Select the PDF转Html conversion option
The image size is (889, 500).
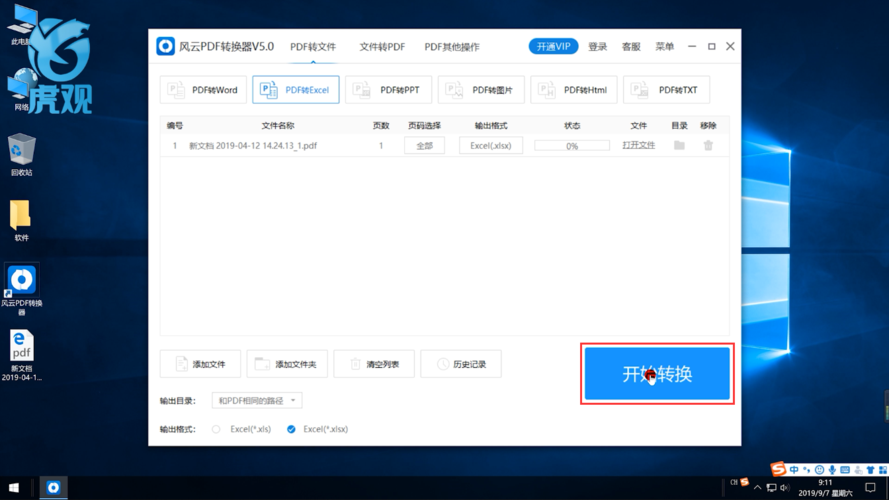tap(574, 90)
